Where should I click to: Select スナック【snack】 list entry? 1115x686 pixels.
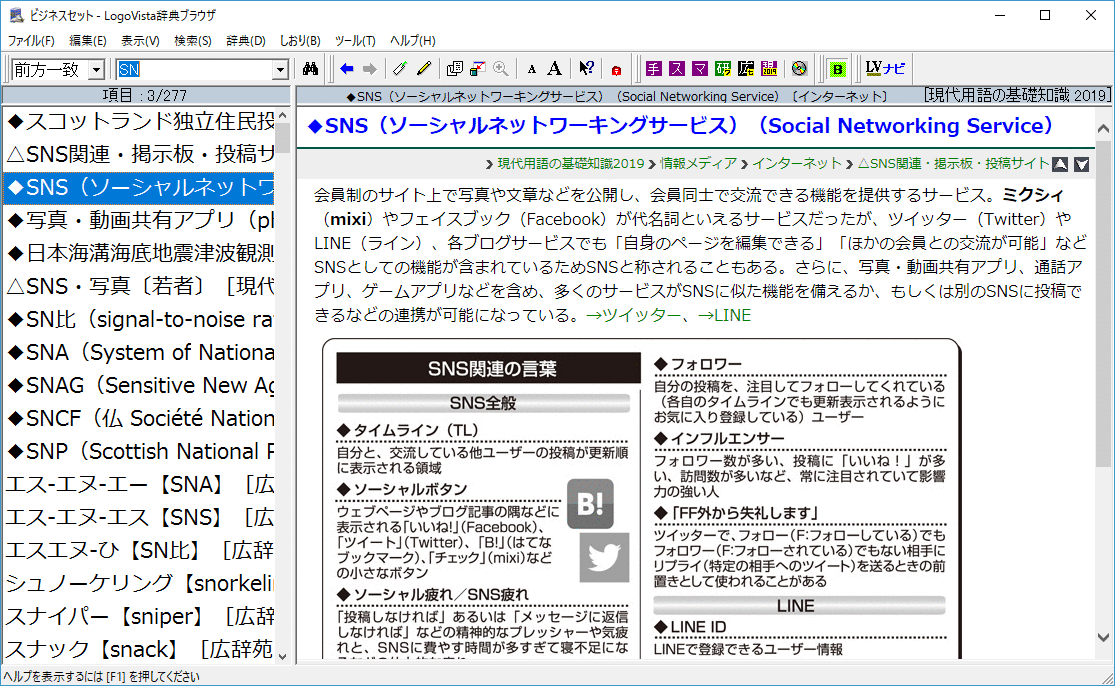(139, 648)
